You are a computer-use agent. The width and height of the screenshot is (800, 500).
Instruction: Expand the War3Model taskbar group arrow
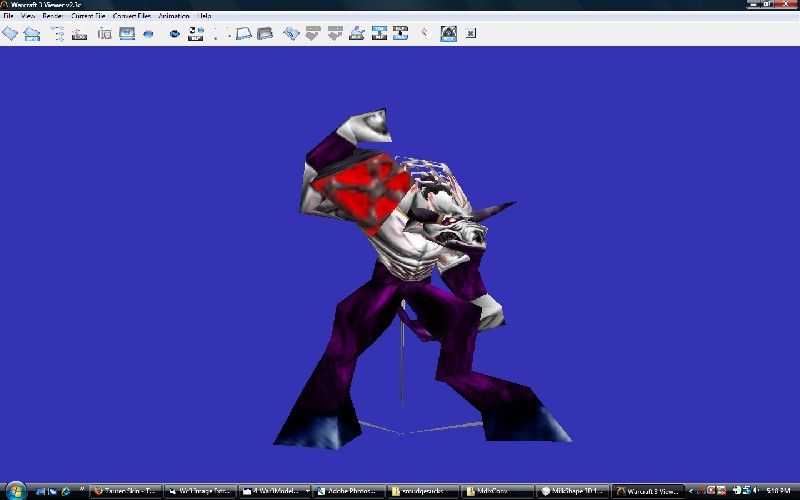pyautogui.click(x=307, y=491)
